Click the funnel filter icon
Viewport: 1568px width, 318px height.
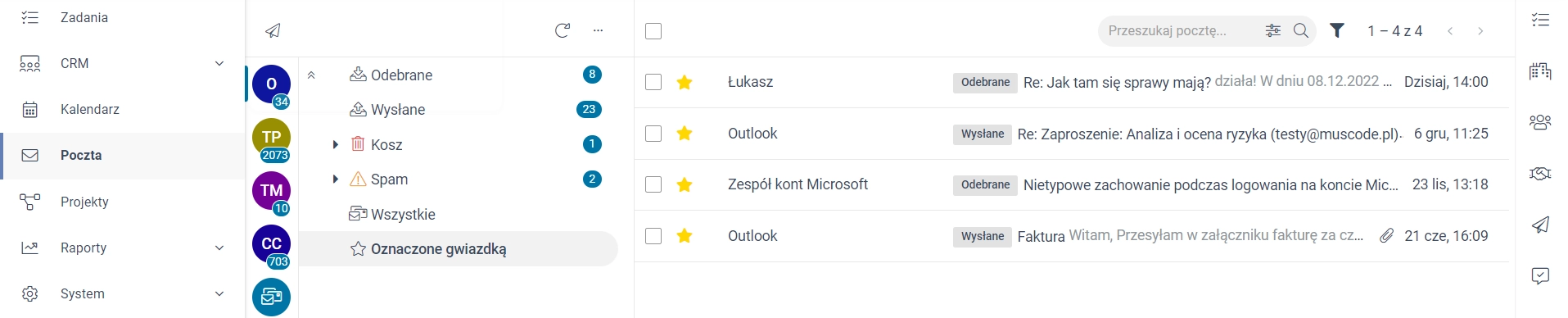(x=1337, y=30)
